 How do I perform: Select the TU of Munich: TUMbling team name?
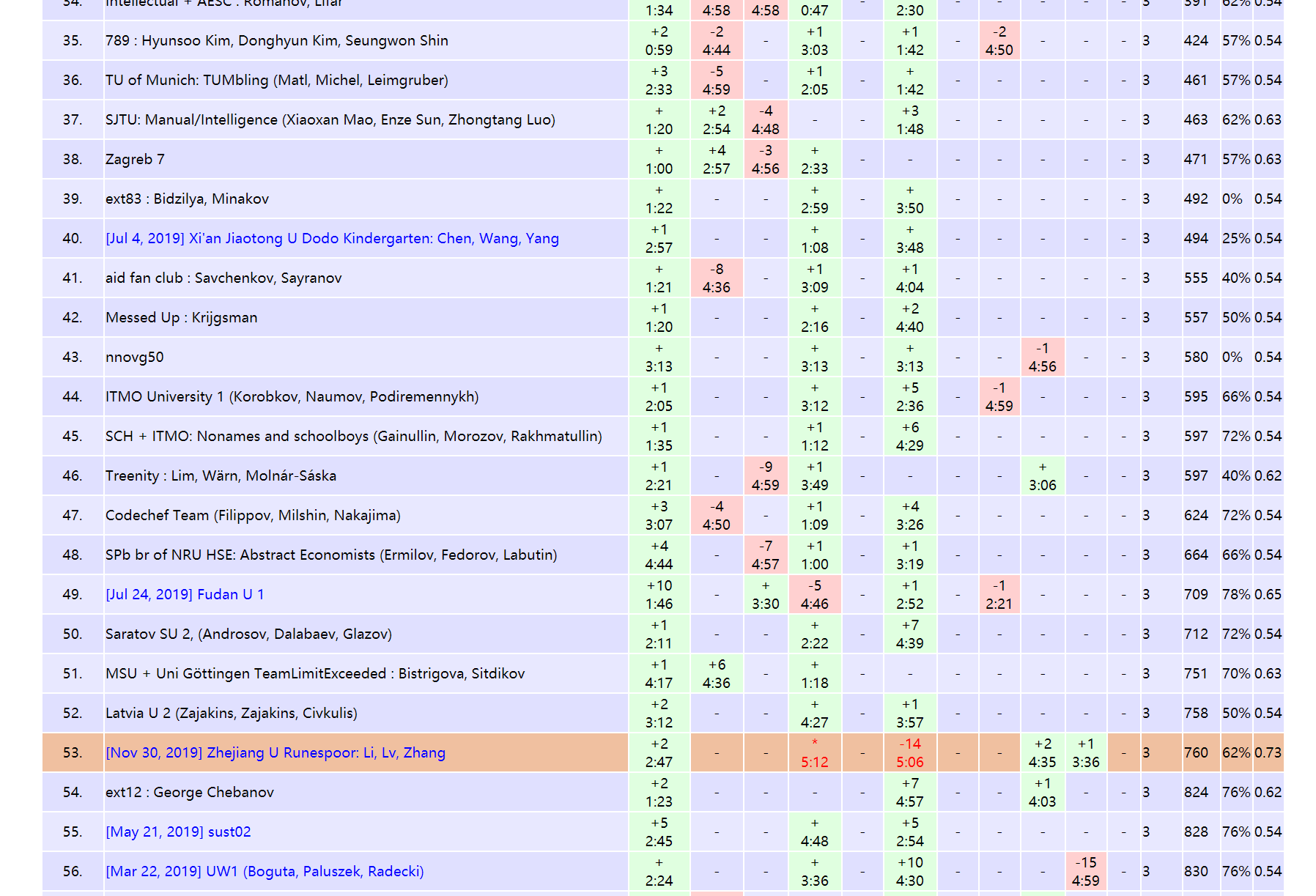tap(276, 81)
